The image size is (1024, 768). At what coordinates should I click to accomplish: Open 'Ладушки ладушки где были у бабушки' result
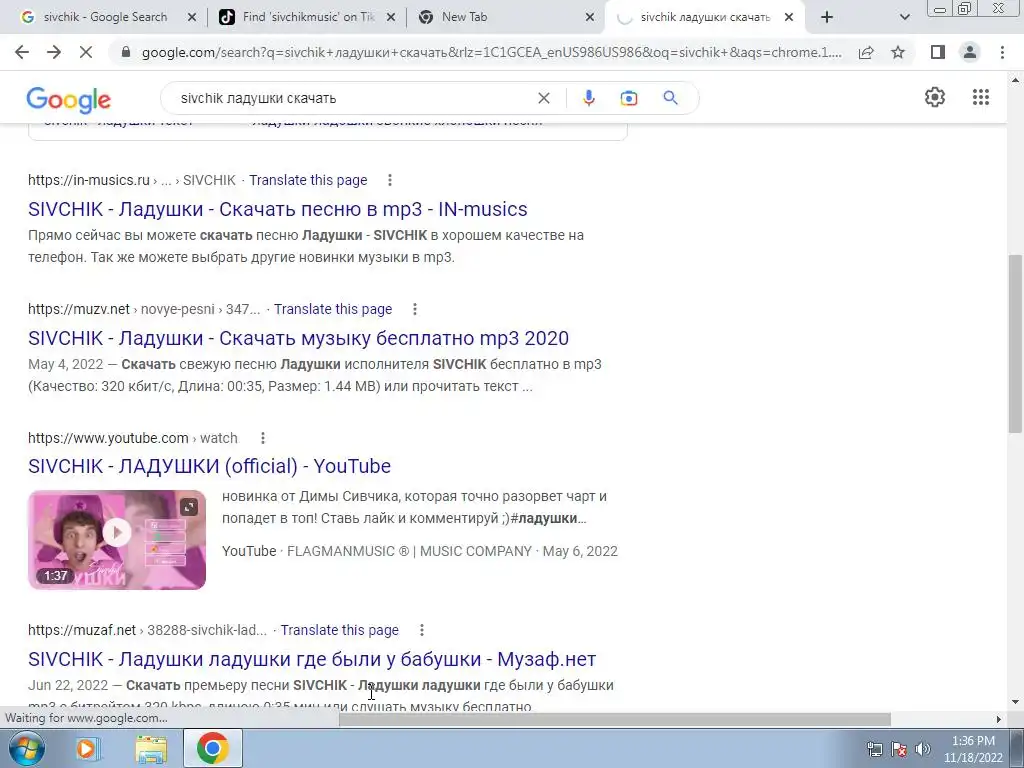coord(312,660)
